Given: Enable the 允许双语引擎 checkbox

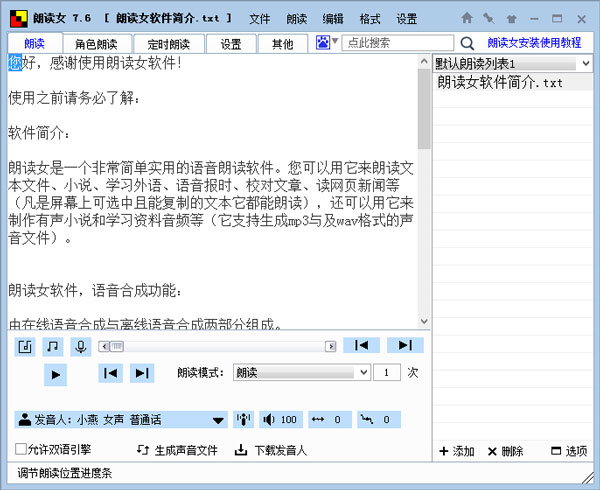Looking at the screenshot, I should tap(21, 450).
